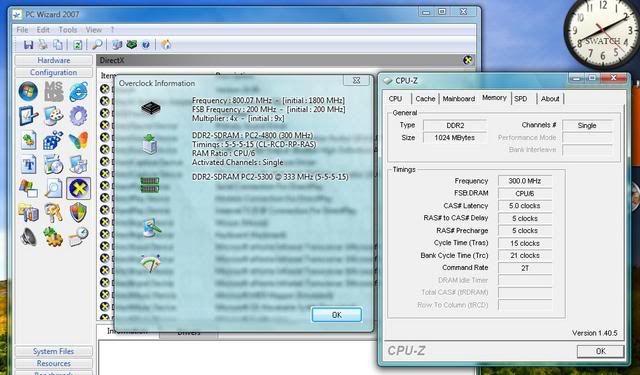The image size is (640, 375).
Task: Switch to the SPD tab in CPU-Z
Action: coord(520,99)
